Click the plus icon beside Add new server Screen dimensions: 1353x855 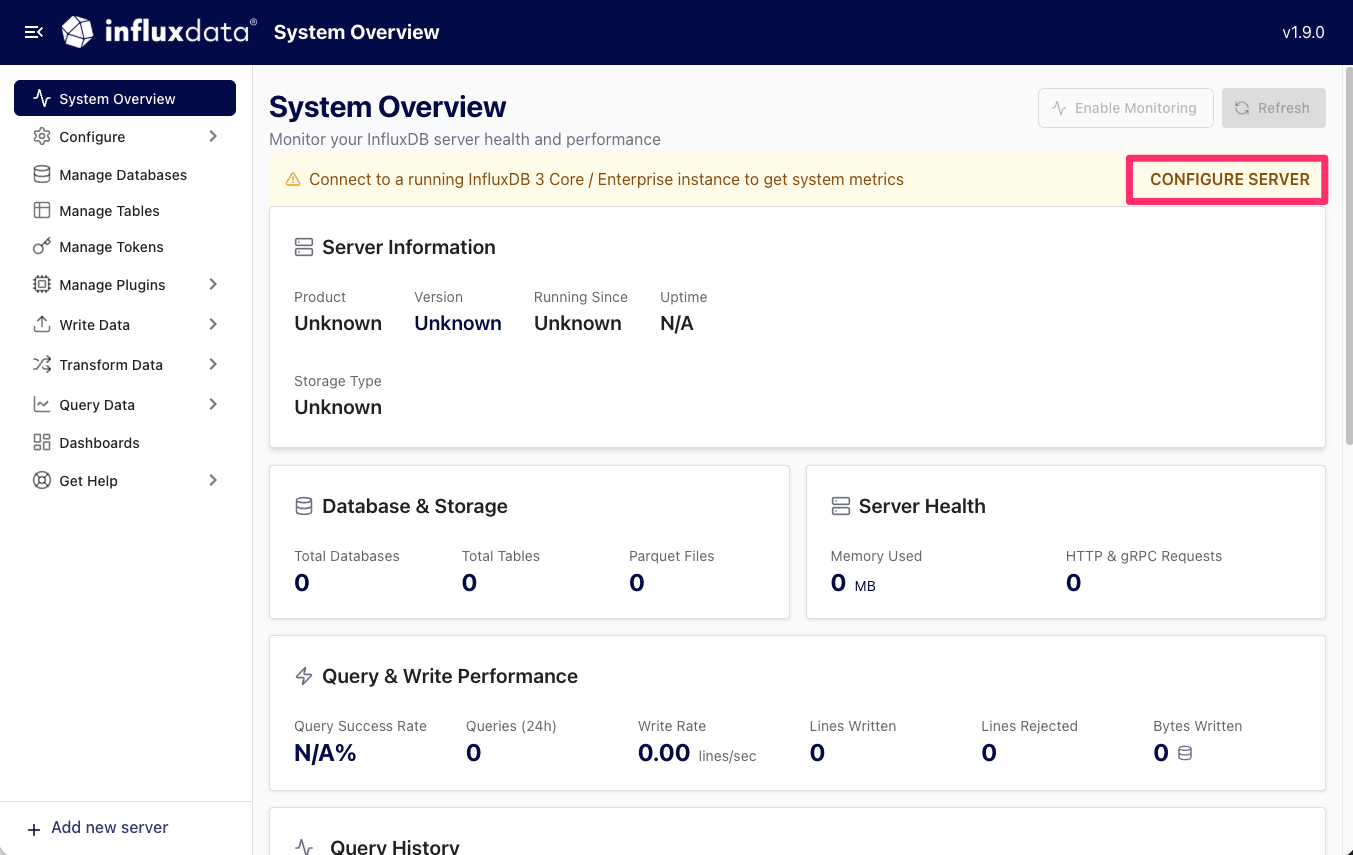34,829
